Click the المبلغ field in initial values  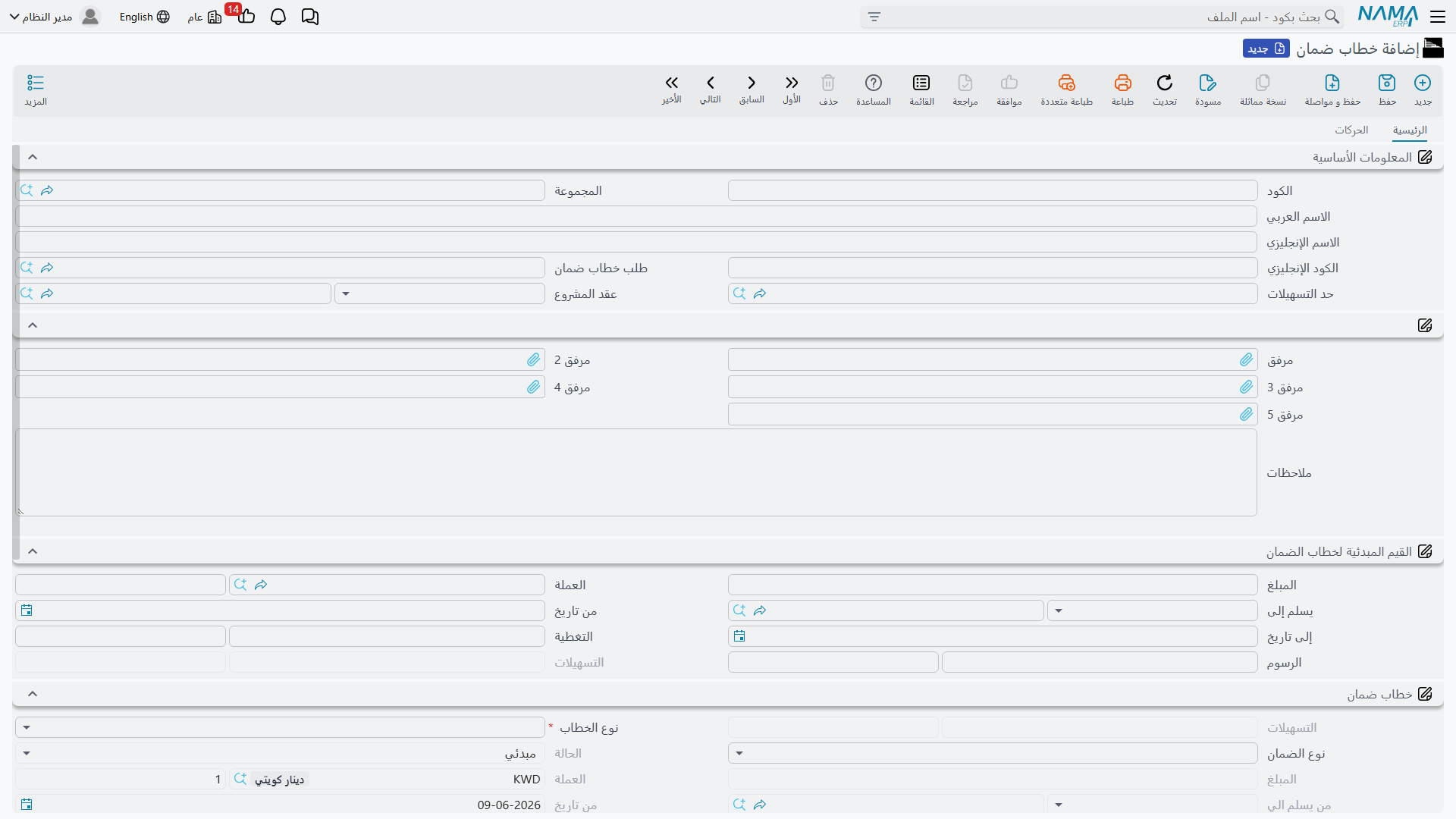click(x=993, y=585)
